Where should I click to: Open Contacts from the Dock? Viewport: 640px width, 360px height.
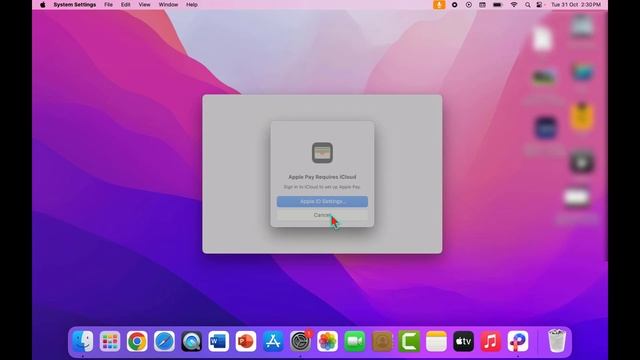(x=382, y=341)
